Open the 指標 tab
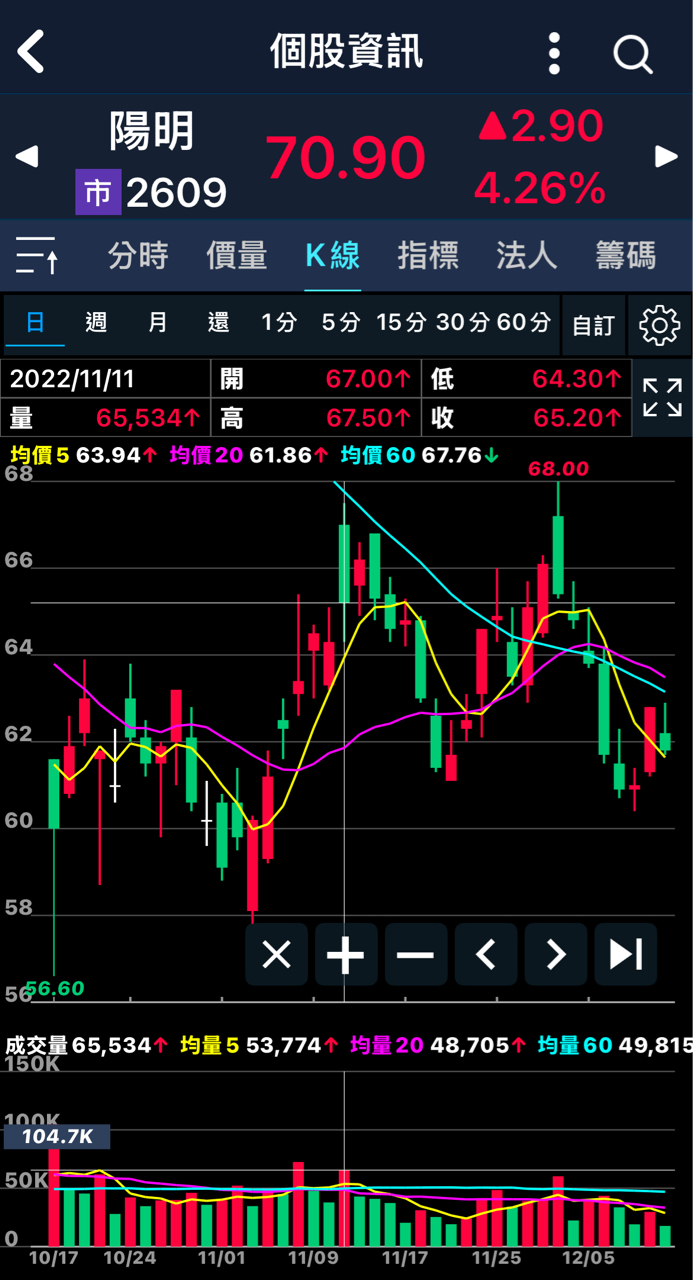 pos(428,256)
